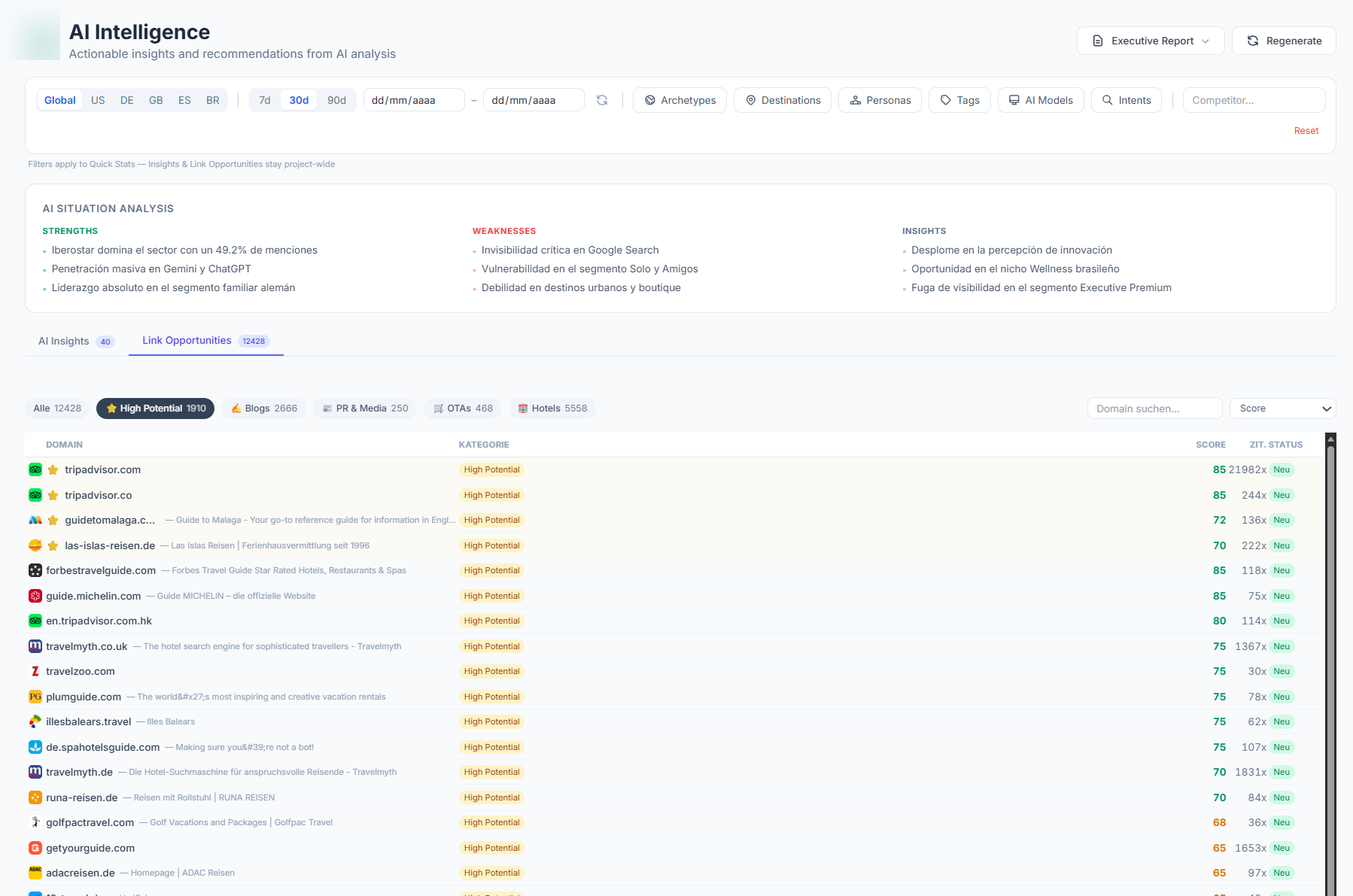1353x896 pixels.
Task: Click the end date field
Action: click(534, 100)
